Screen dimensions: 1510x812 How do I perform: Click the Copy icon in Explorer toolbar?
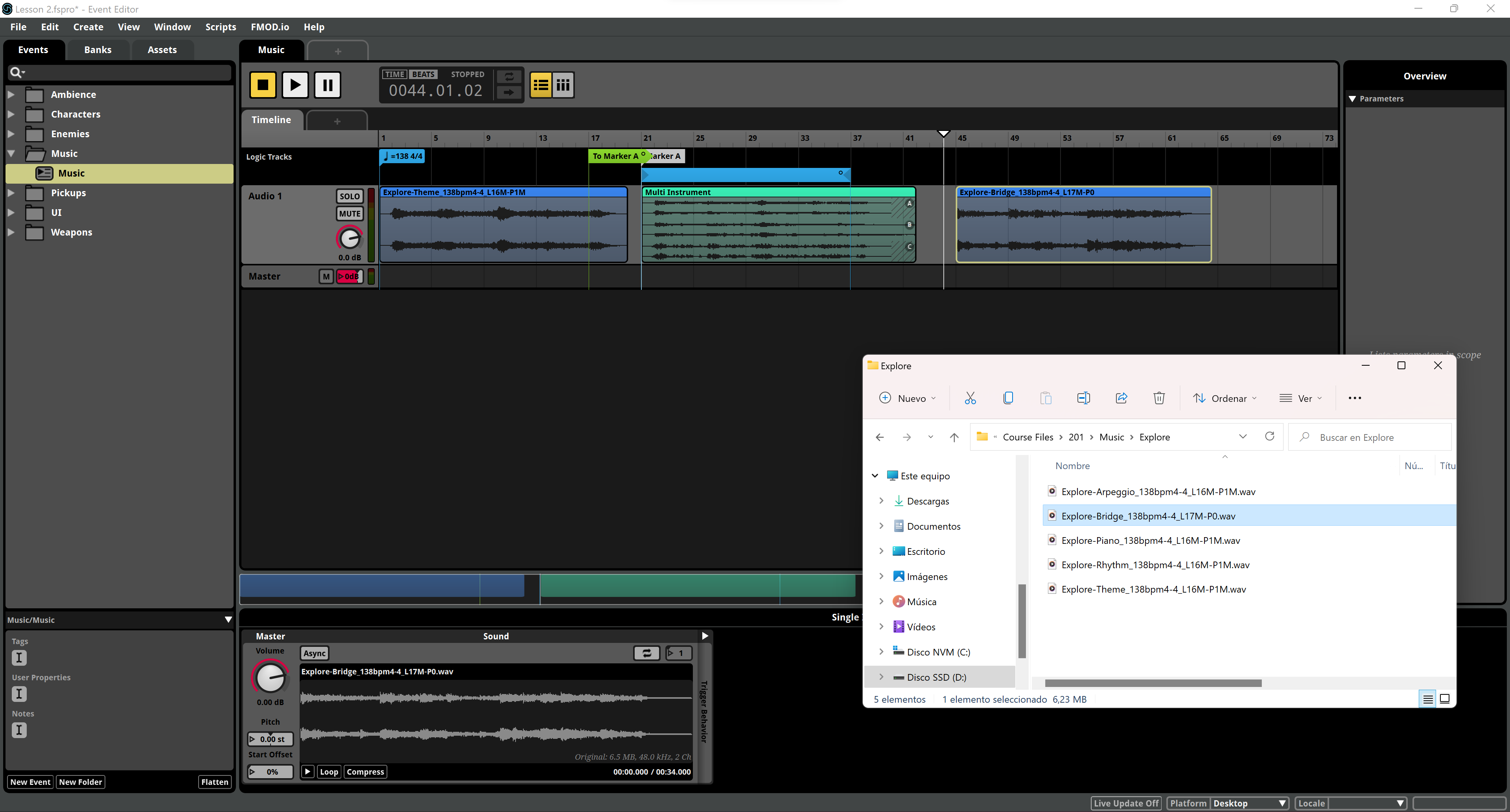pyautogui.click(x=1008, y=398)
